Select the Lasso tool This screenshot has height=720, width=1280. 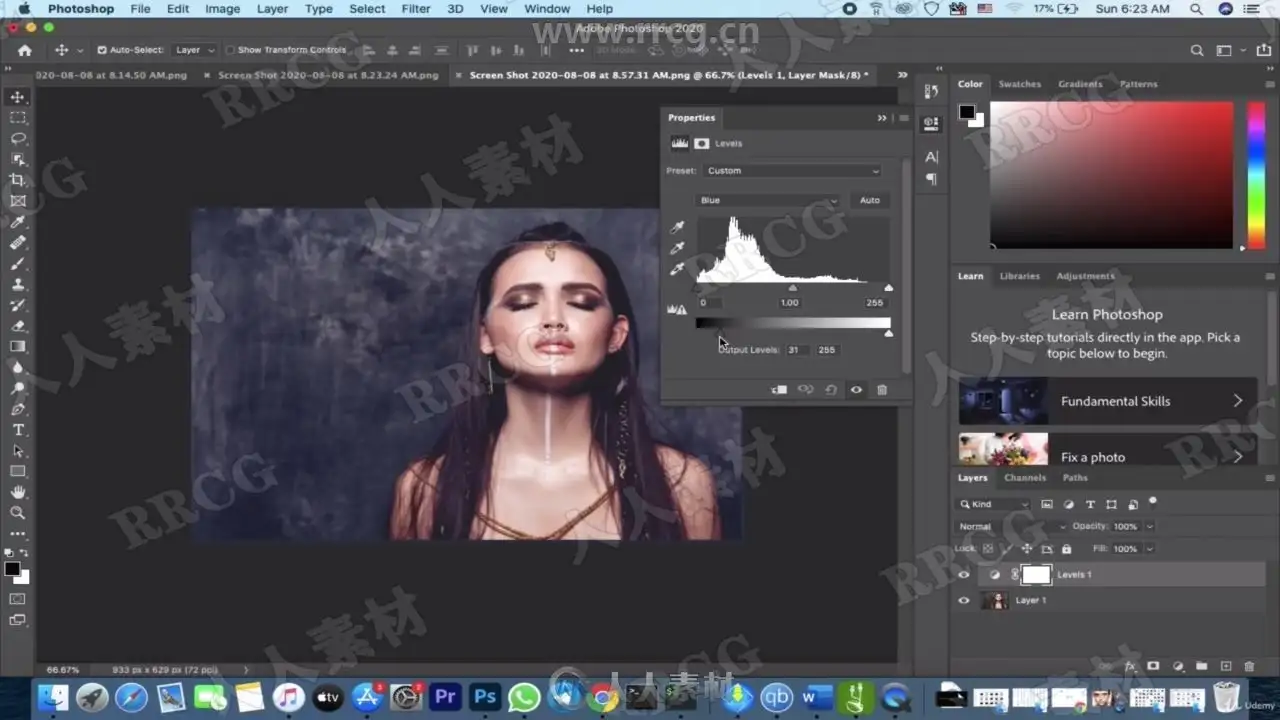point(18,138)
